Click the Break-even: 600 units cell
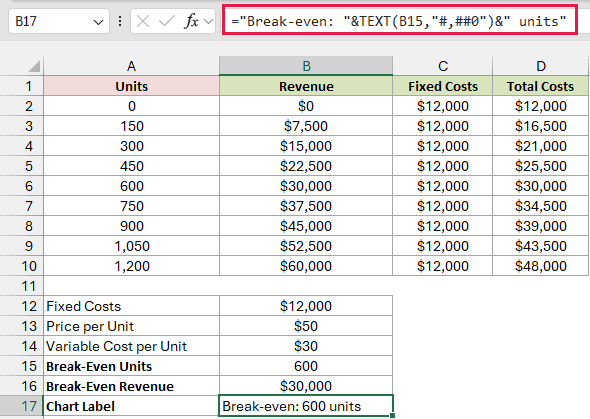This screenshot has height=419, width=590. point(306,405)
